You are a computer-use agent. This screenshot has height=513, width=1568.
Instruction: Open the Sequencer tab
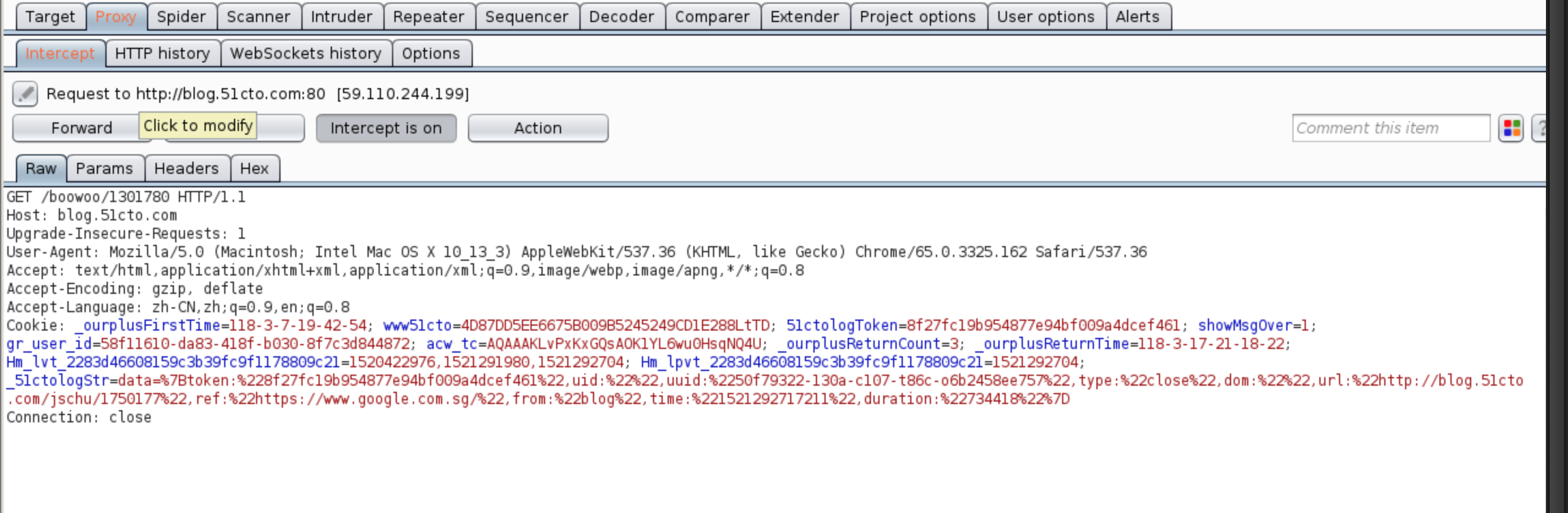pos(527,17)
